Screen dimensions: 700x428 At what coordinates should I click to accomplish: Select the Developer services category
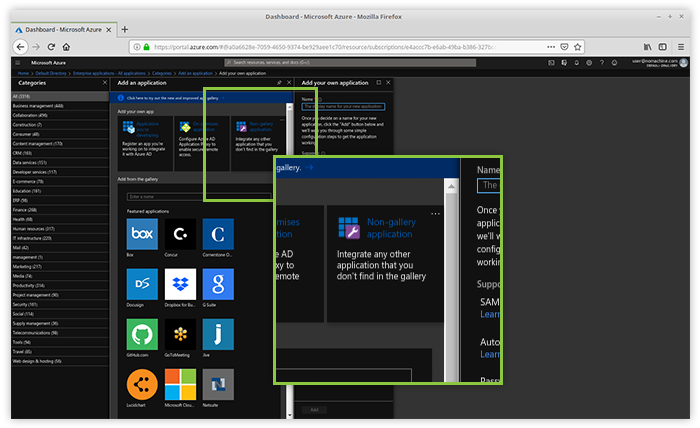click(x=60, y=172)
